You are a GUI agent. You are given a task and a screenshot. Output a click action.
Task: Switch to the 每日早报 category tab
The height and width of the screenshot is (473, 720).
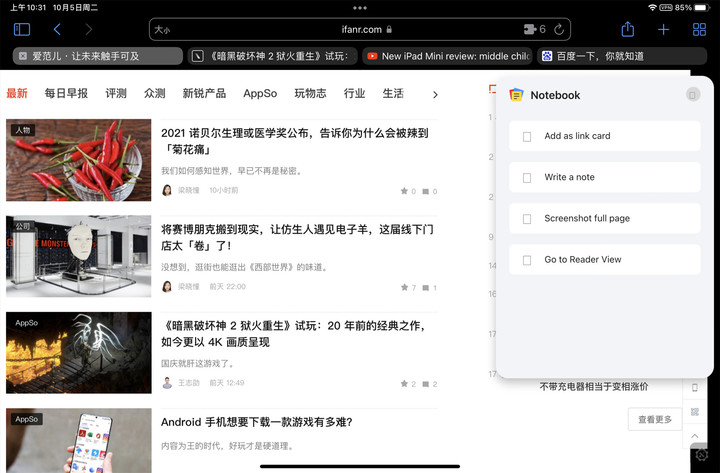pos(66,94)
